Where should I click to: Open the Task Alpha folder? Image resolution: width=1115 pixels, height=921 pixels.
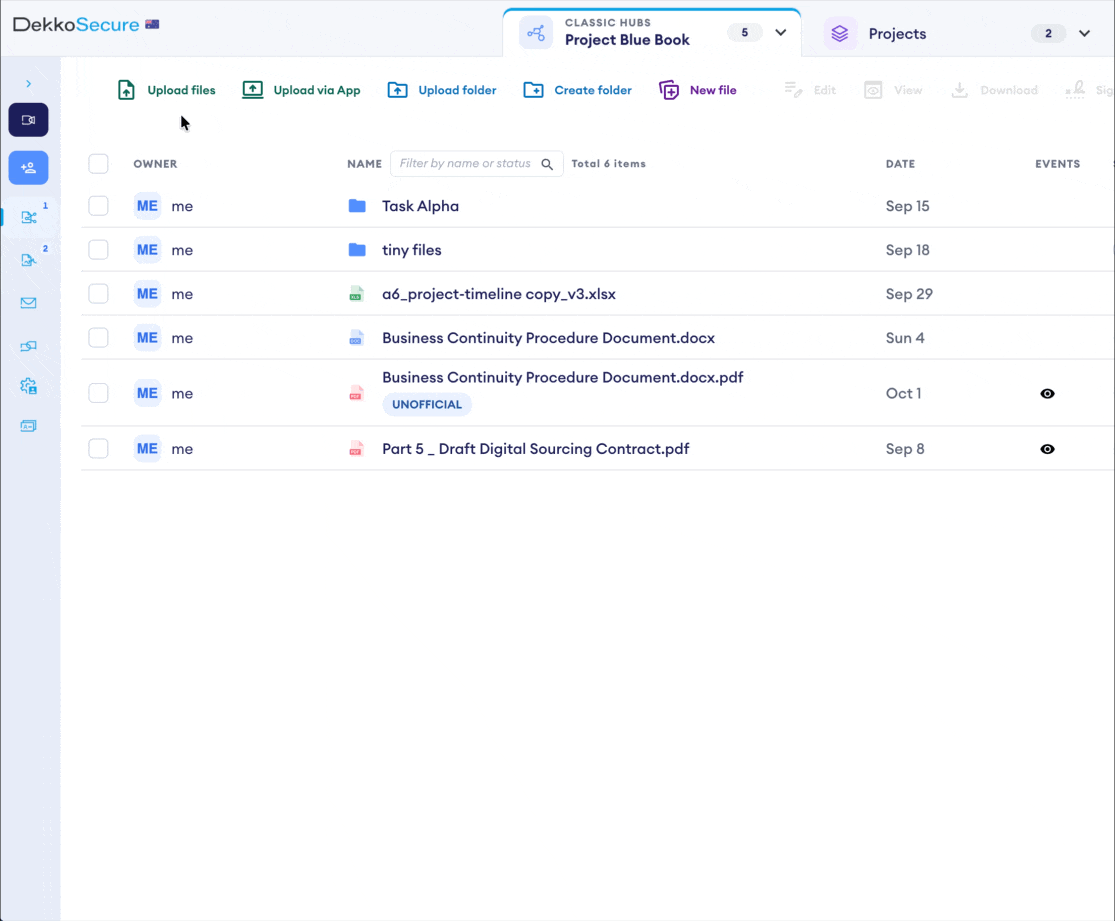pyautogui.click(x=420, y=206)
